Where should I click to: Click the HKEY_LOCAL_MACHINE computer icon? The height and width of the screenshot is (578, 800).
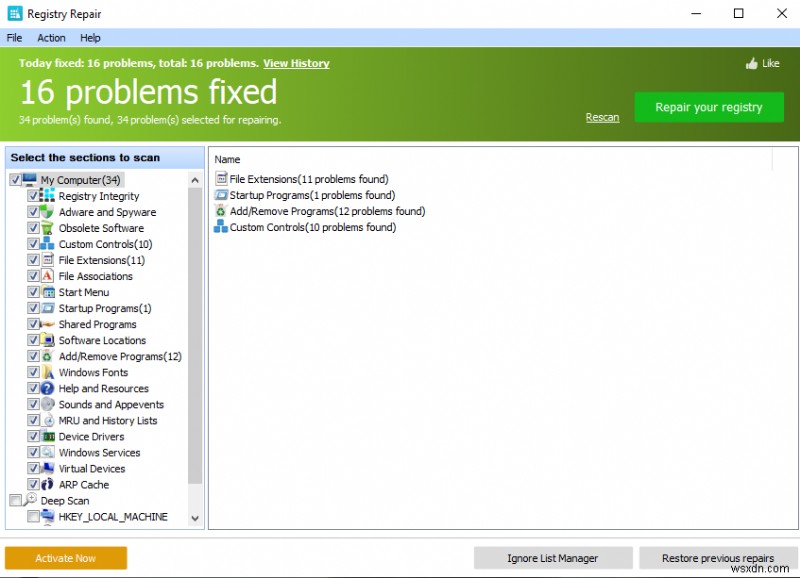pyautogui.click(x=47, y=516)
